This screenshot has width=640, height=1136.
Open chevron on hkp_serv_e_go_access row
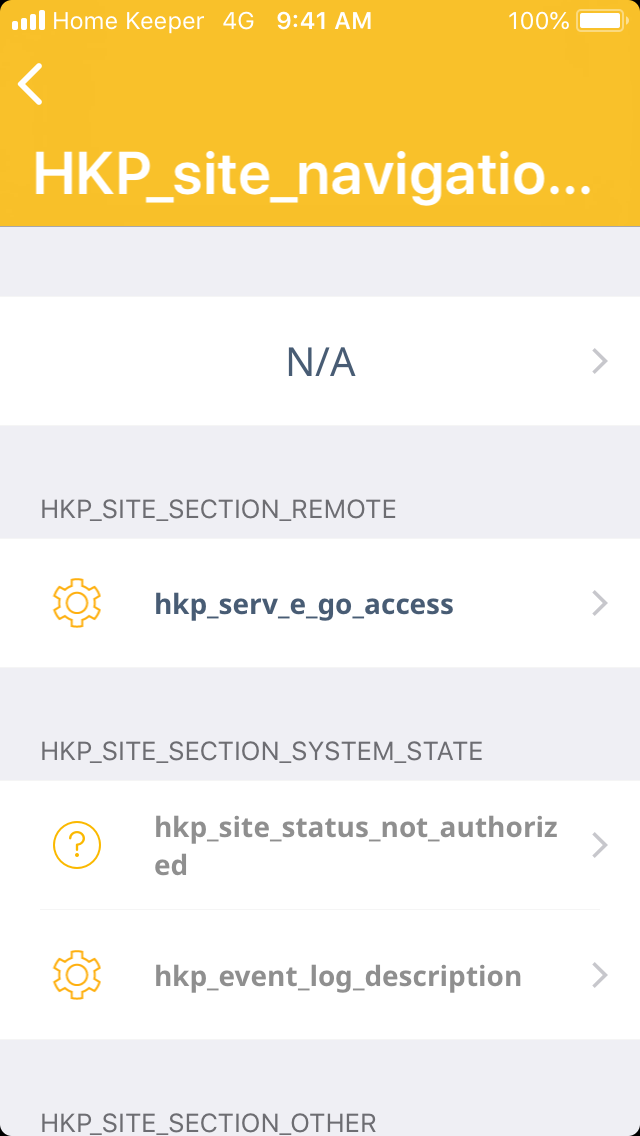coord(600,603)
